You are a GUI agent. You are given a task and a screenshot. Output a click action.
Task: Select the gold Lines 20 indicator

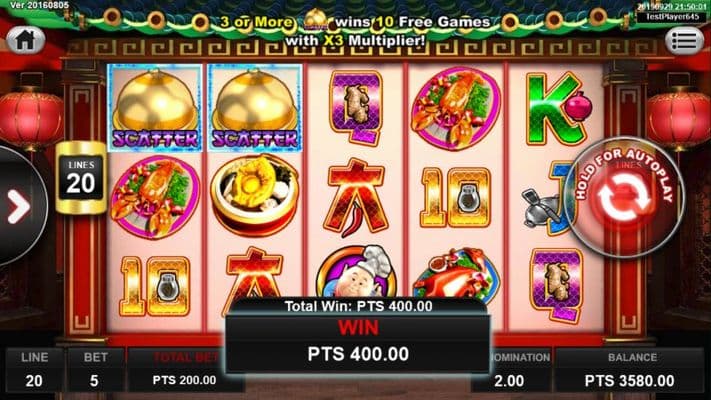coord(81,177)
